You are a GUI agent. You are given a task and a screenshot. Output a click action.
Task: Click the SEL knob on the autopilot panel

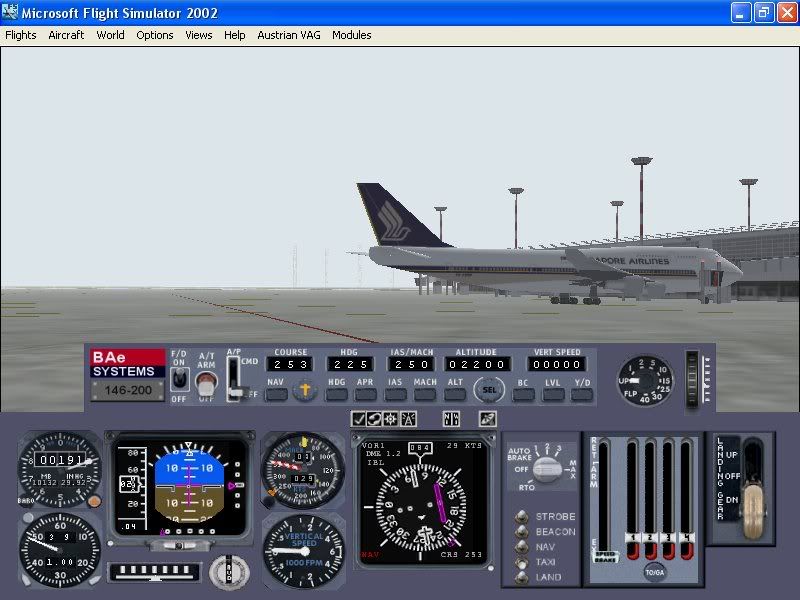pyautogui.click(x=489, y=389)
